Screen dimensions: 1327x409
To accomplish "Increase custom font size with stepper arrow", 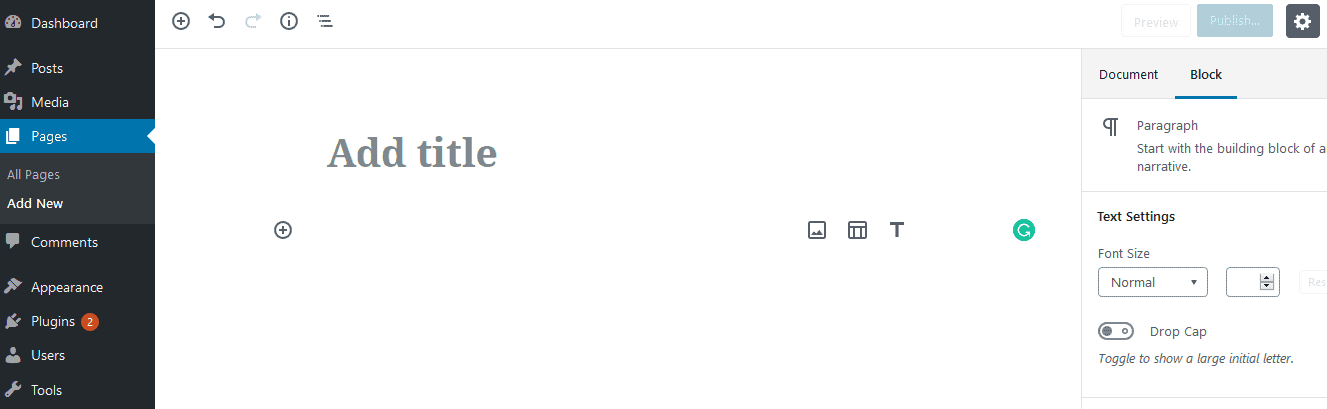I will coord(1268,278).
